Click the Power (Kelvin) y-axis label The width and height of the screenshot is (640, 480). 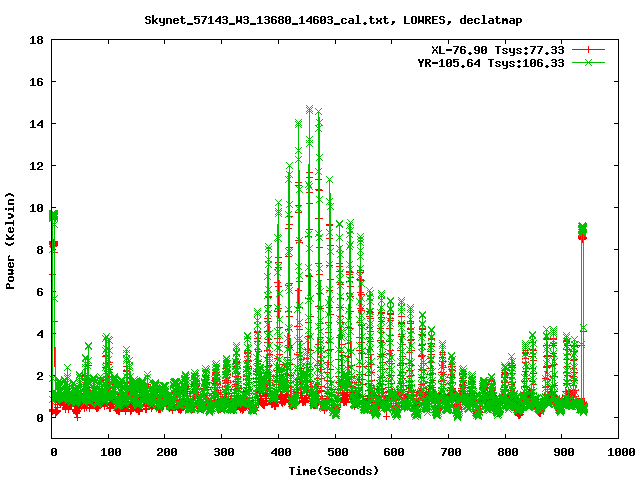tap(10, 241)
